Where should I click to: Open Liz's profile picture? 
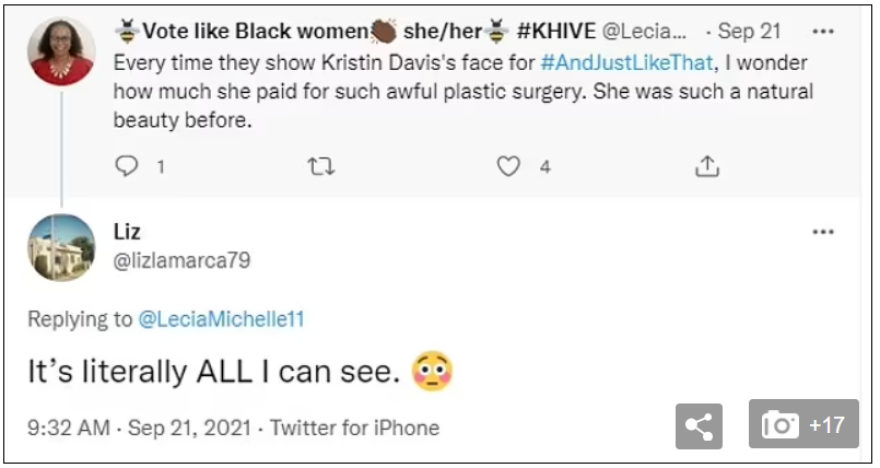point(61,247)
